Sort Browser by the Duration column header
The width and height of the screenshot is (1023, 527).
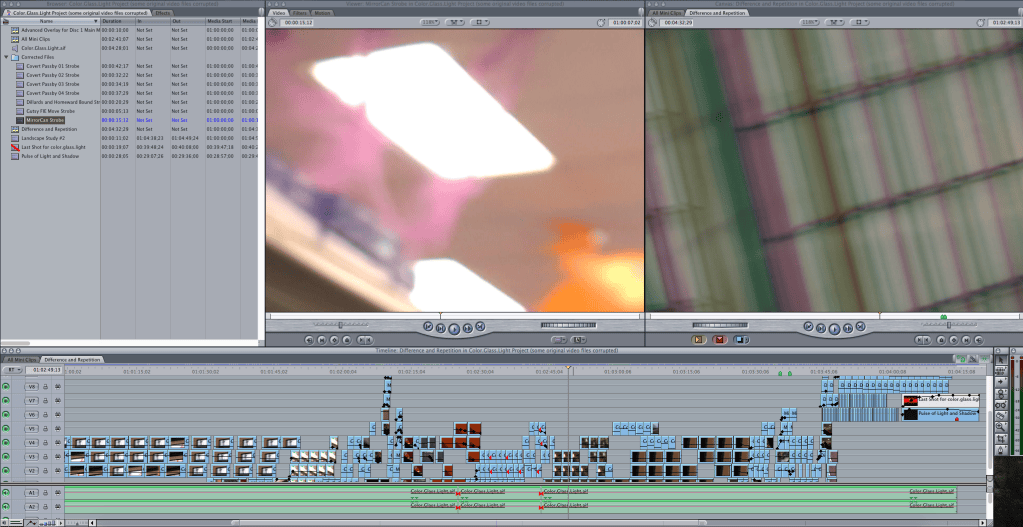point(117,22)
